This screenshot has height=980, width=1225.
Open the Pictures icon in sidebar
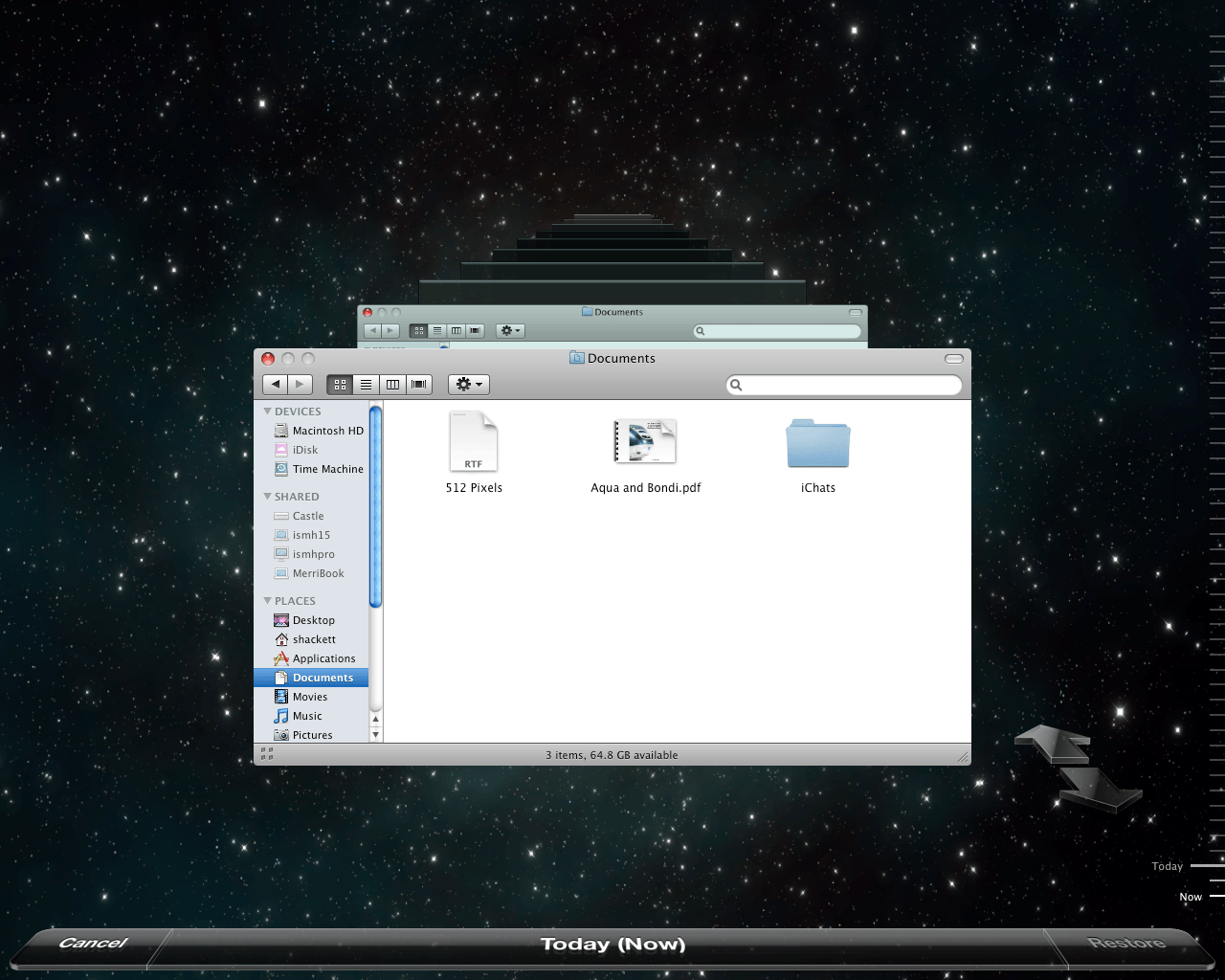pyautogui.click(x=281, y=735)
